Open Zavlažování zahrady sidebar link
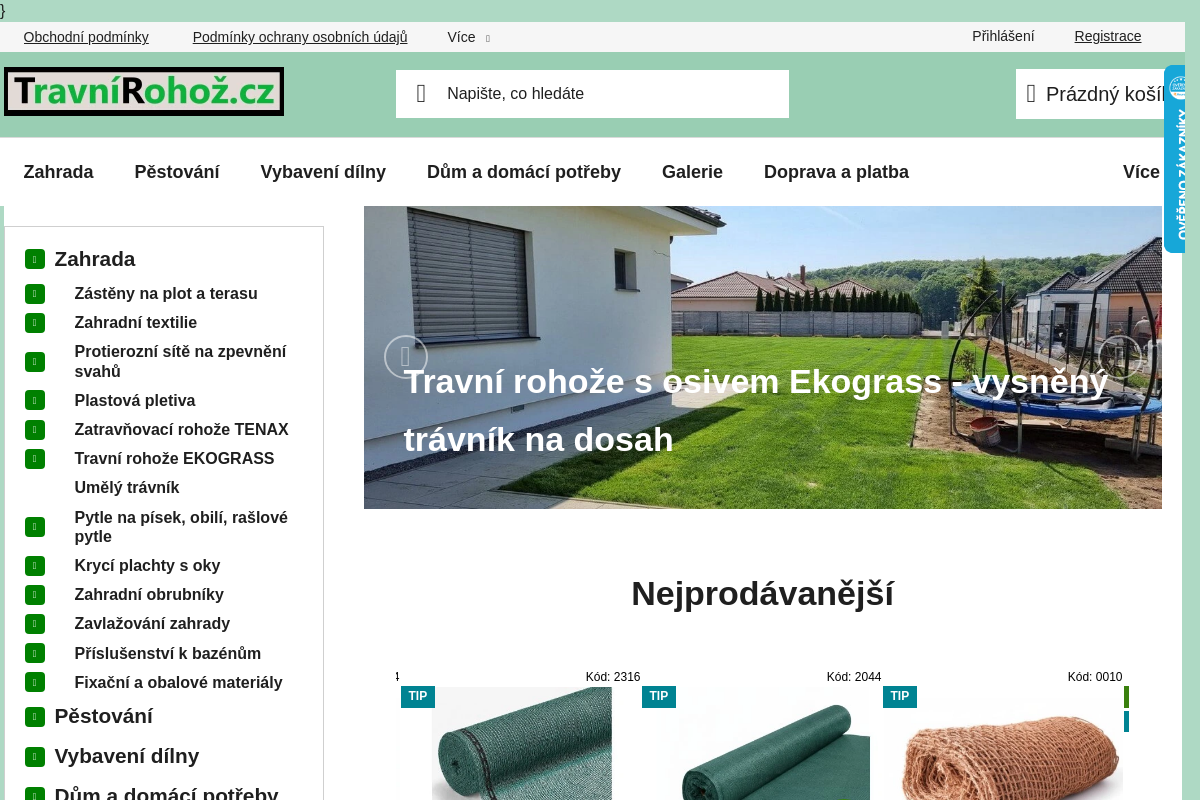 (152, 624)
